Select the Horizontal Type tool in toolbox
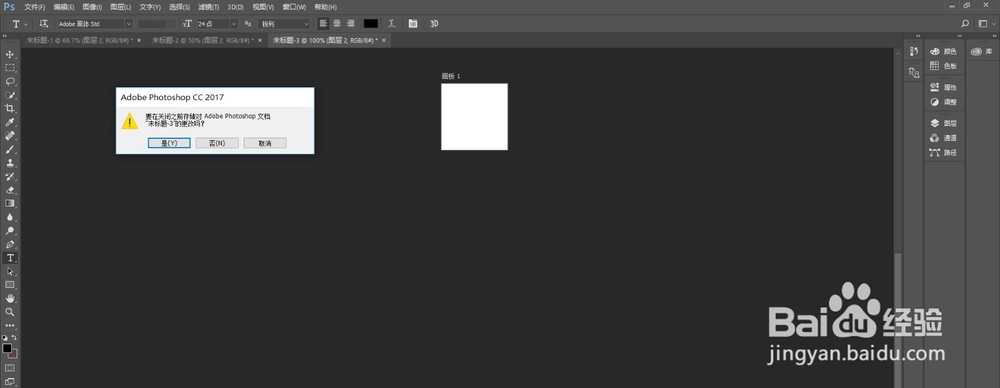The image size is (1000, 388). [10, 258]
